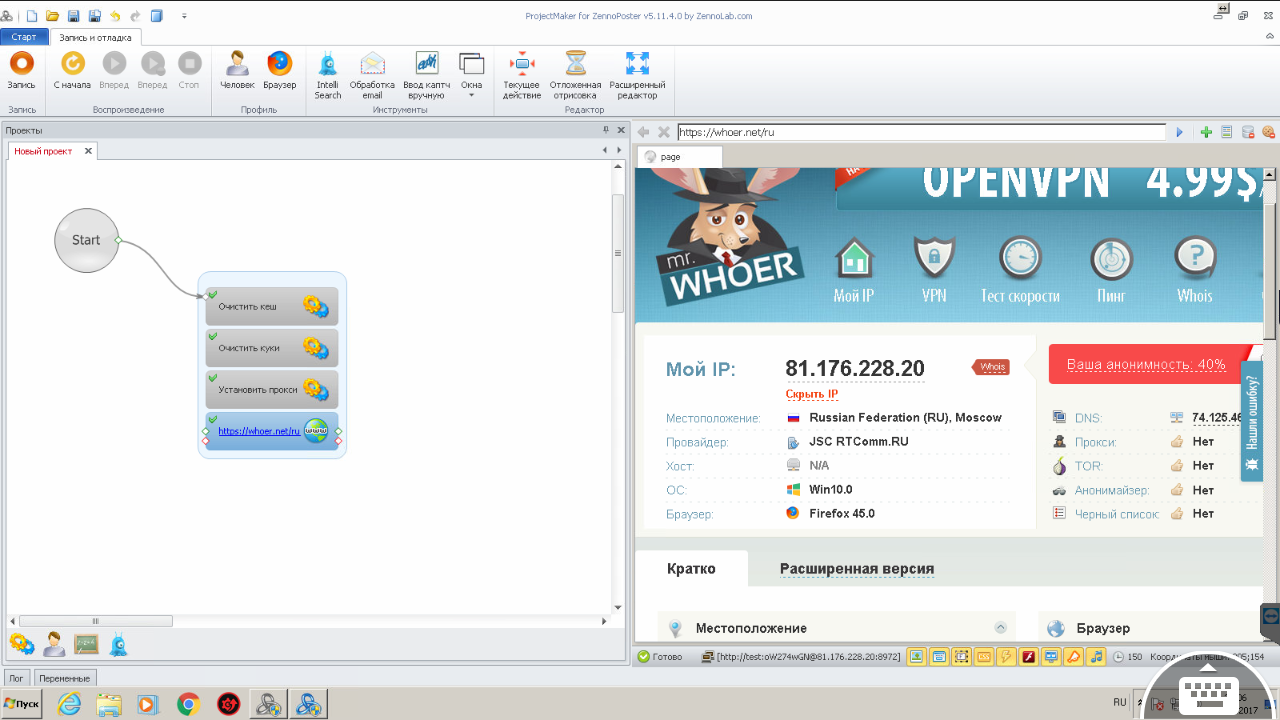Viewport: 1280px width, 720px height.
Task: Toggle the Flash plugin switch
Action: (x=1028, y=657)
